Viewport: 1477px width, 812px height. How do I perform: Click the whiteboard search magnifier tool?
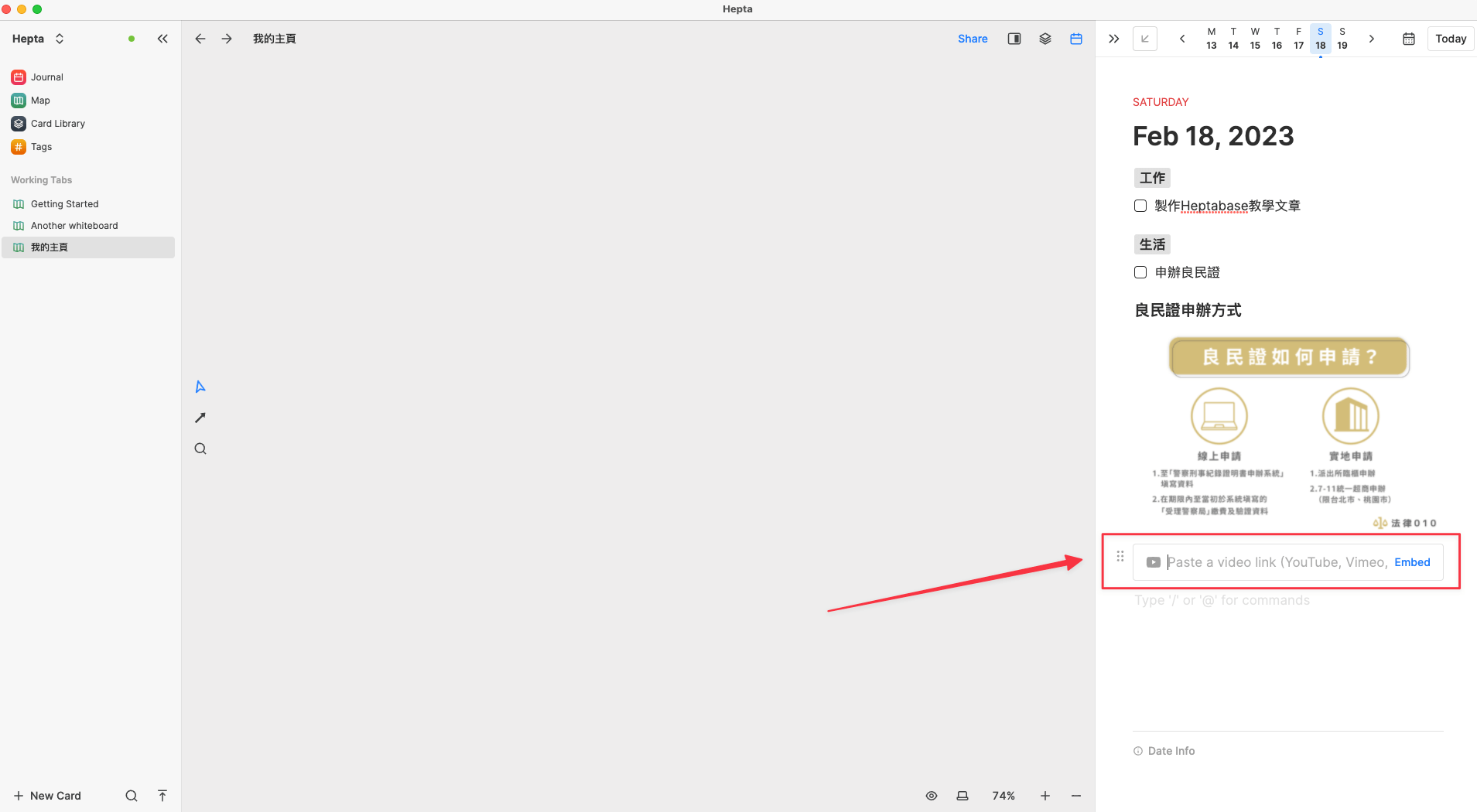tap(200, 449)
